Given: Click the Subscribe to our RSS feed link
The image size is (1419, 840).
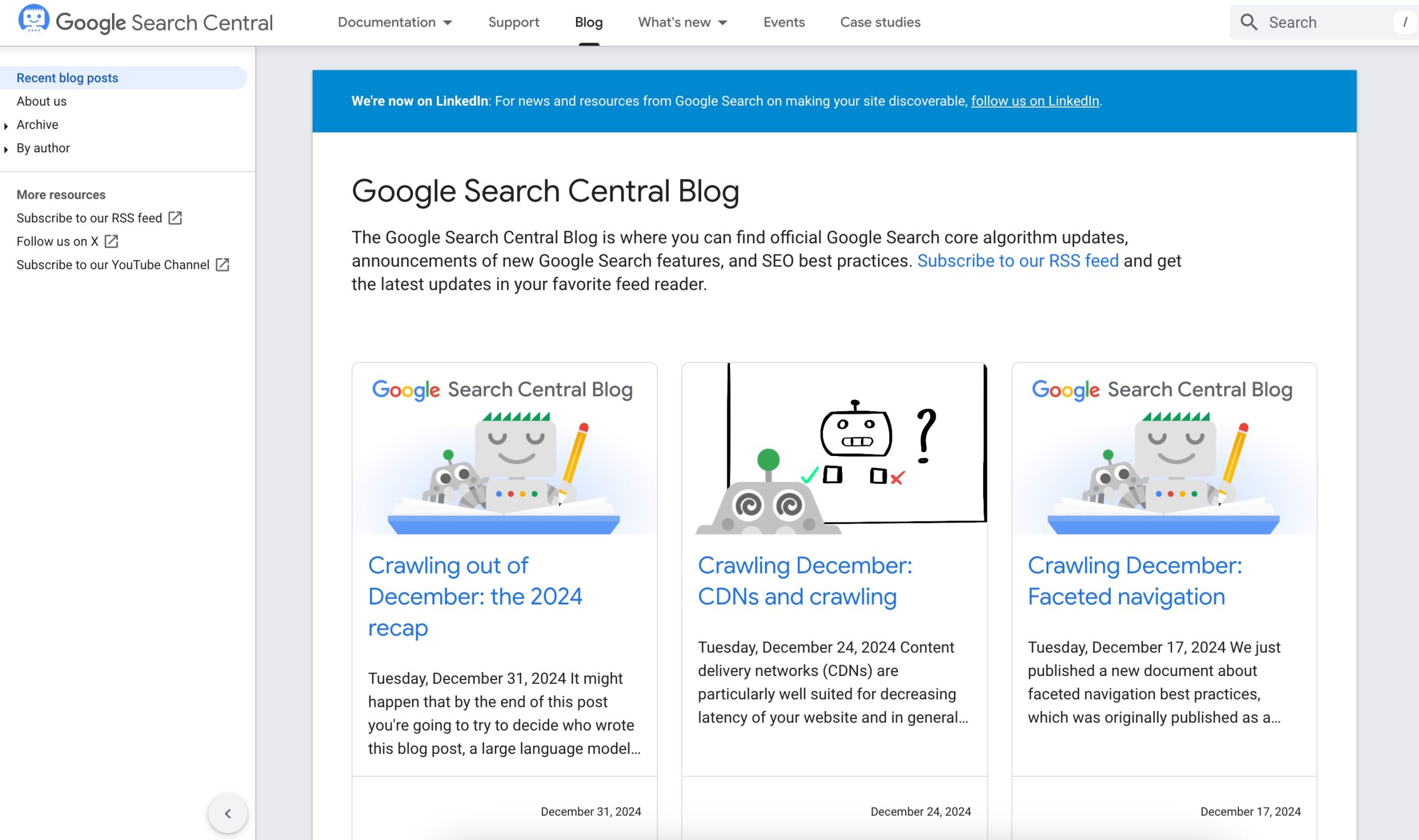Looking at the screenshot, I should [x=89, y=217].
